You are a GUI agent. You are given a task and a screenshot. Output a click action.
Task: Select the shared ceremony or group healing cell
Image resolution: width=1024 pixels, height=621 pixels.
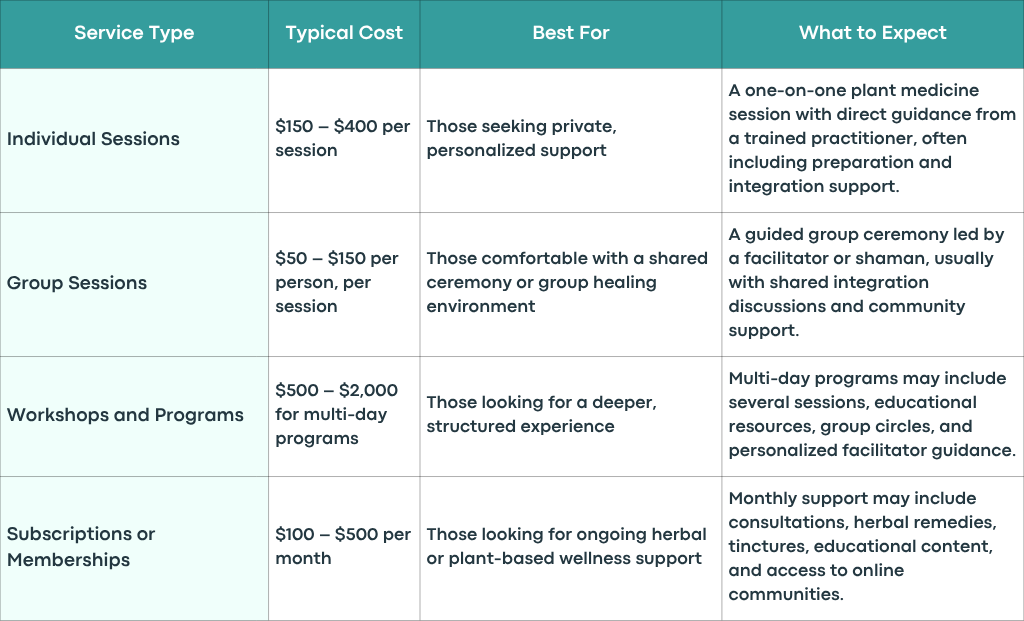click(x=568, y=282)
